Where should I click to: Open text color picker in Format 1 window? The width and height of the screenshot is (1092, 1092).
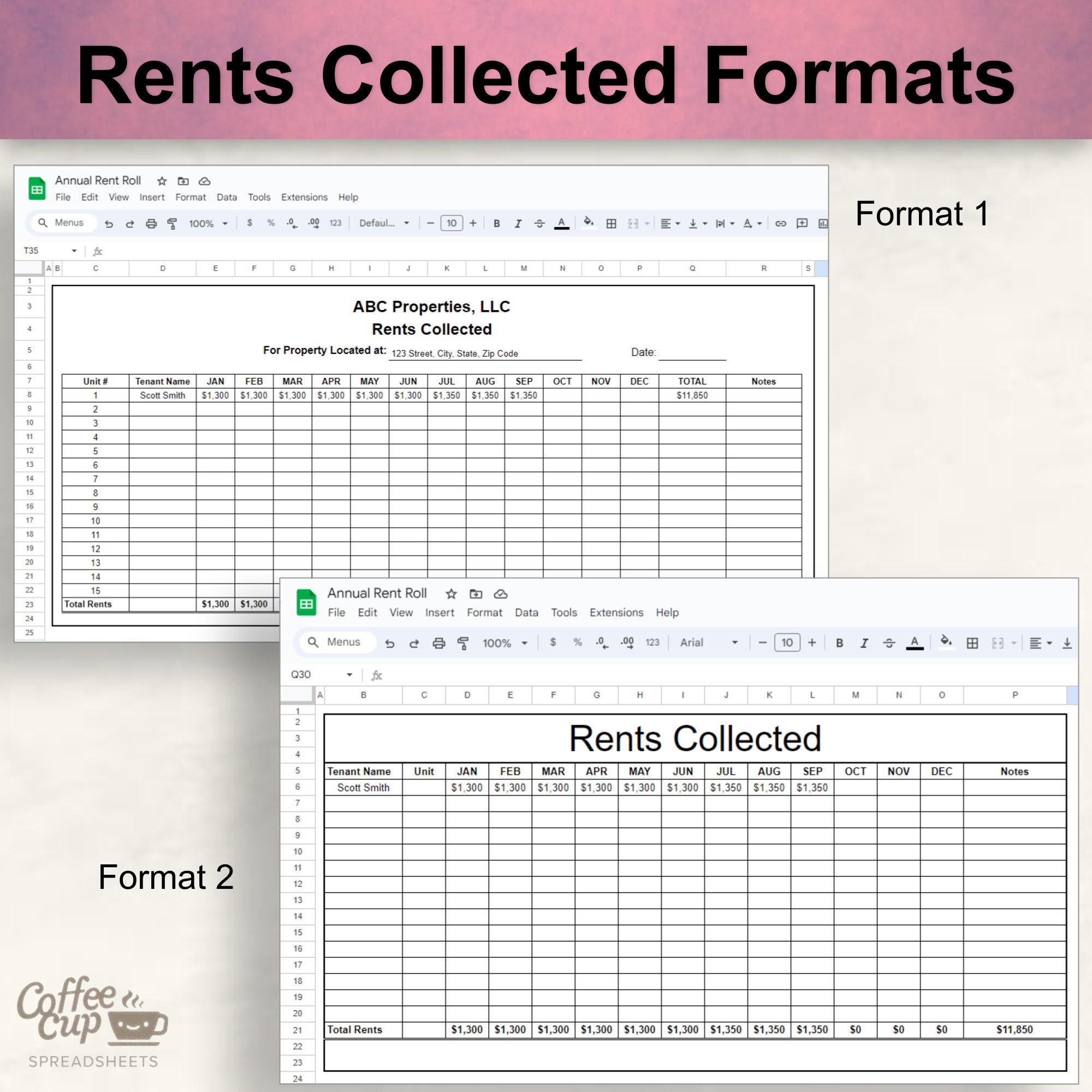(561, 223)
